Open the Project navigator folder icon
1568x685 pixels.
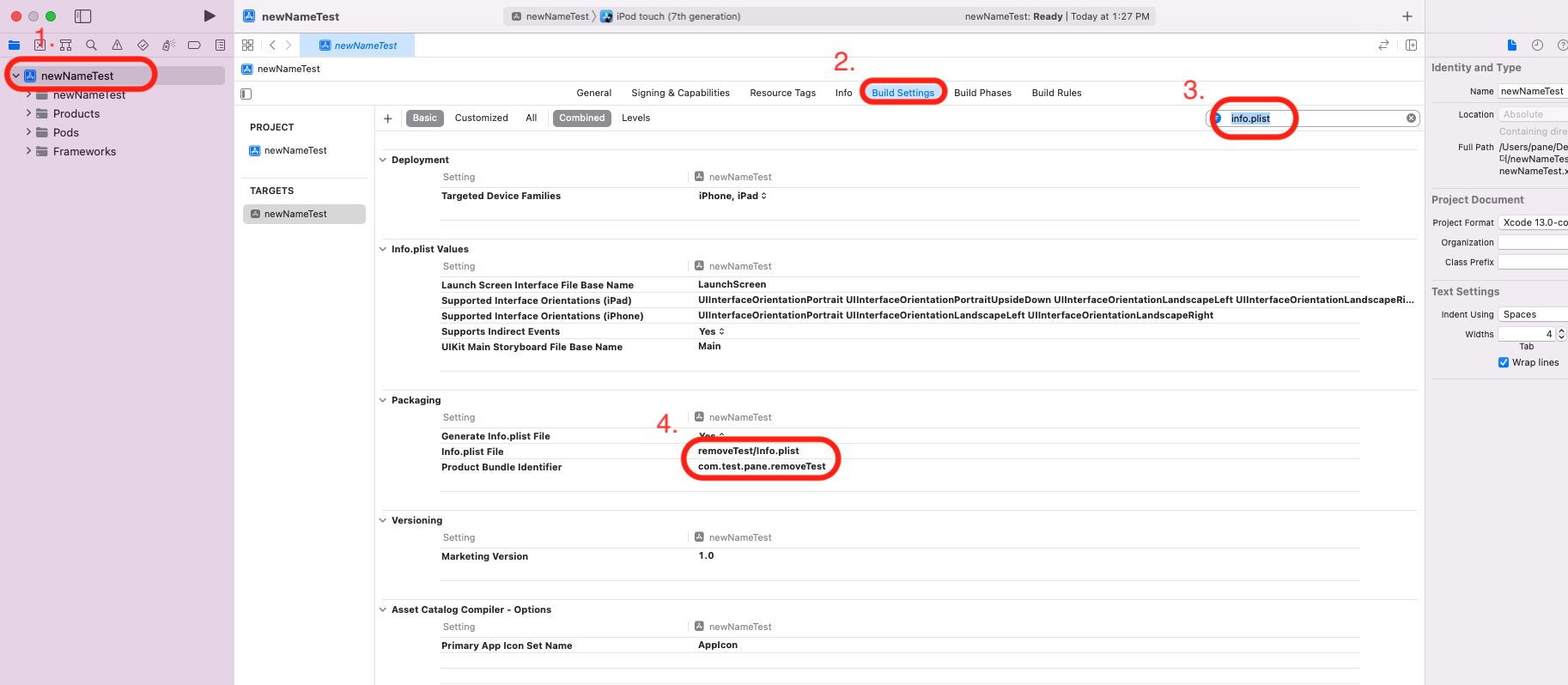point(14,45)
